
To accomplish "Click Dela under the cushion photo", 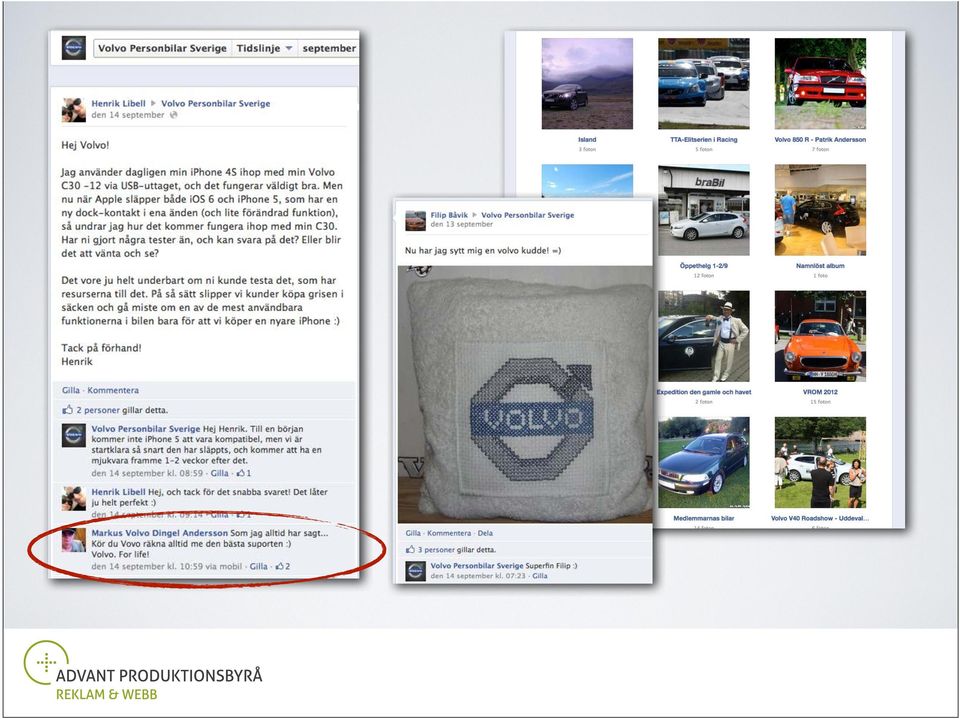I will click(485, 533).
